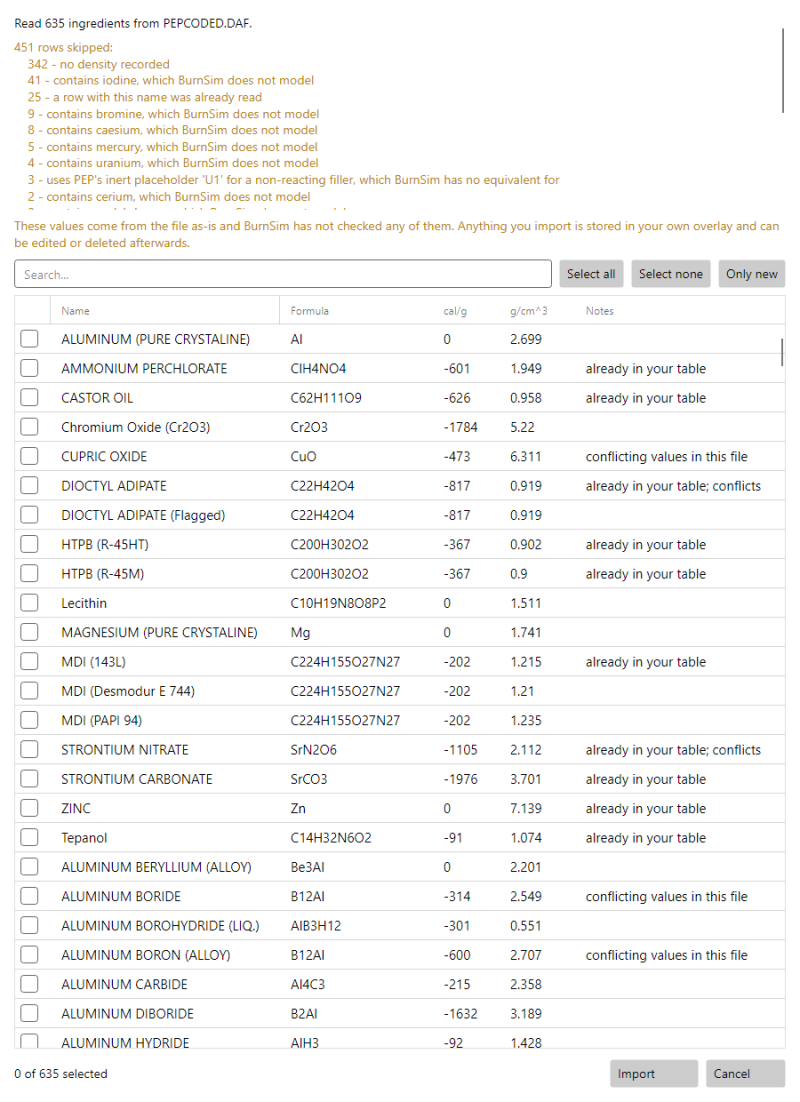Click the cal/g value -1632
The image size is (800, 1102).
460,1013
